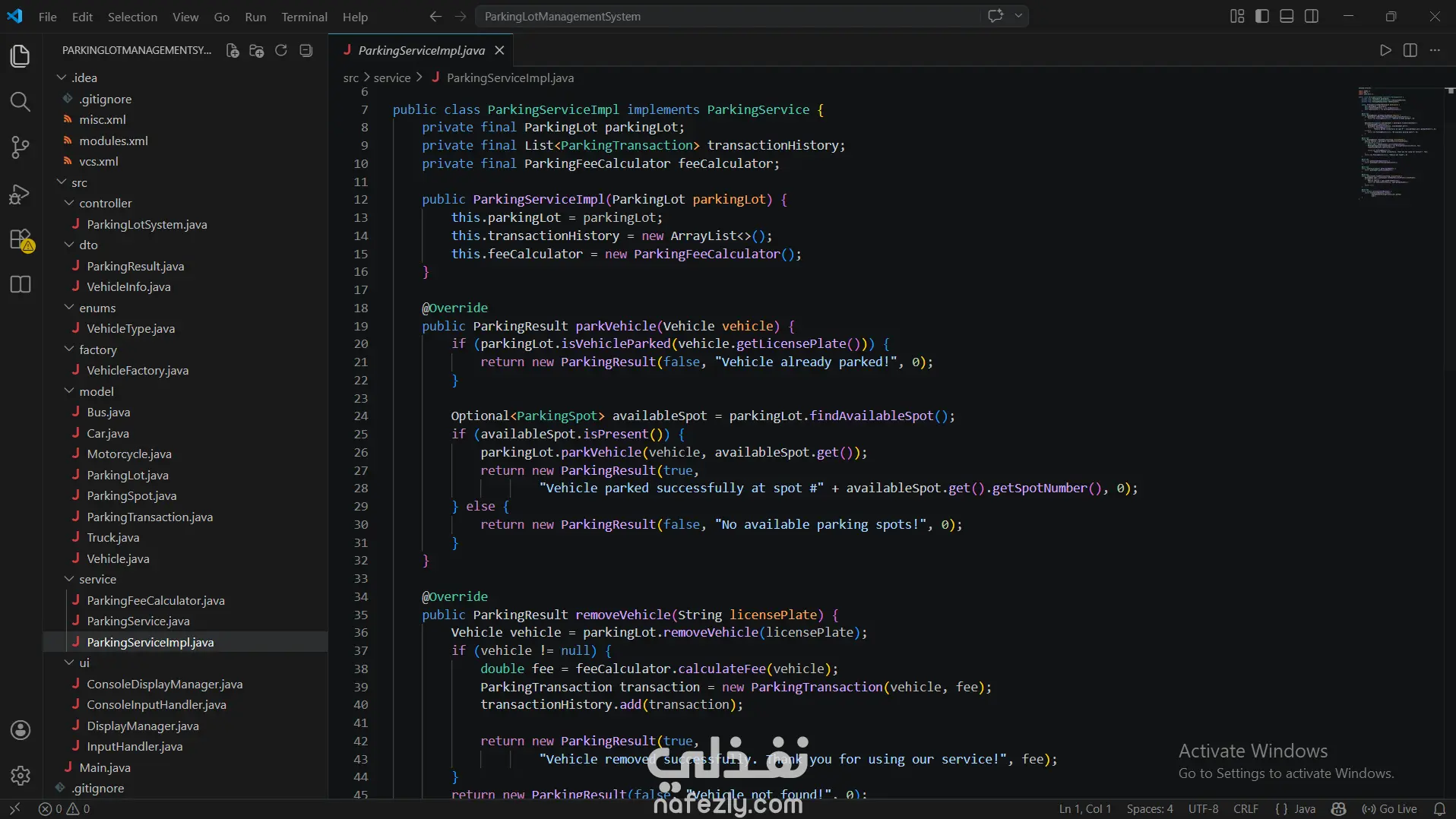
Task: Toggle bottom panel visibility
Action: [x=1287, y=16]
